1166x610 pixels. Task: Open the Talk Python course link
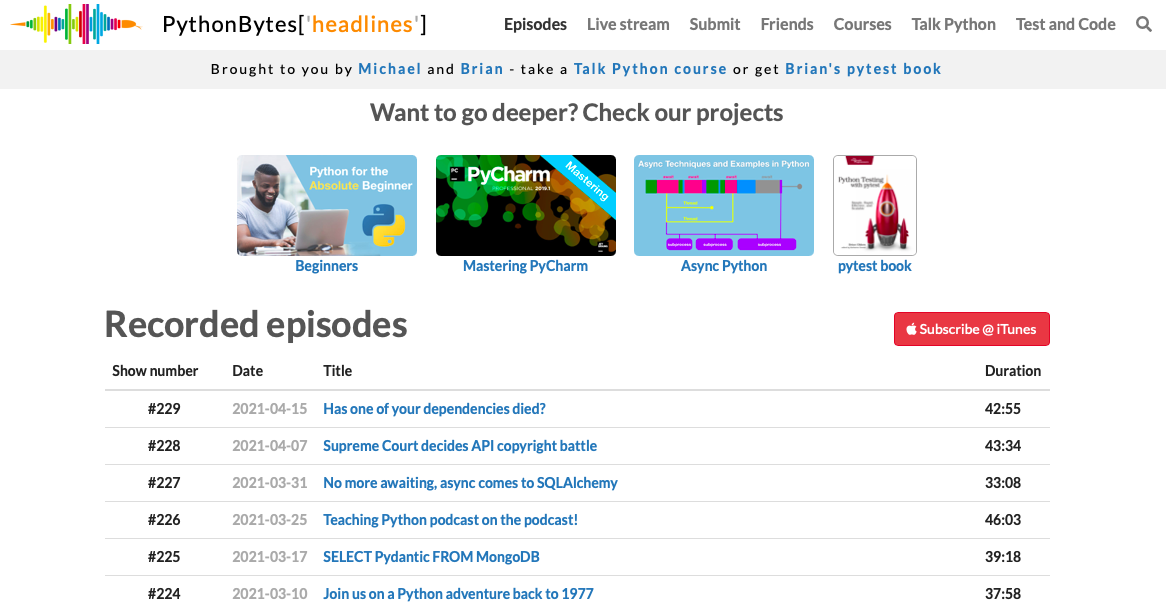650,69
